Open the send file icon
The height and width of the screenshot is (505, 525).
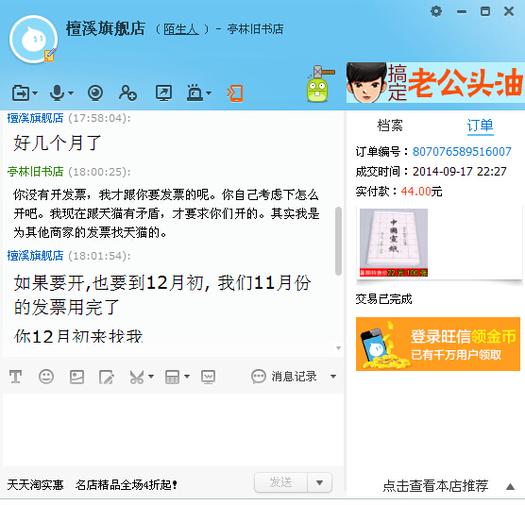[x=21, y=93]
